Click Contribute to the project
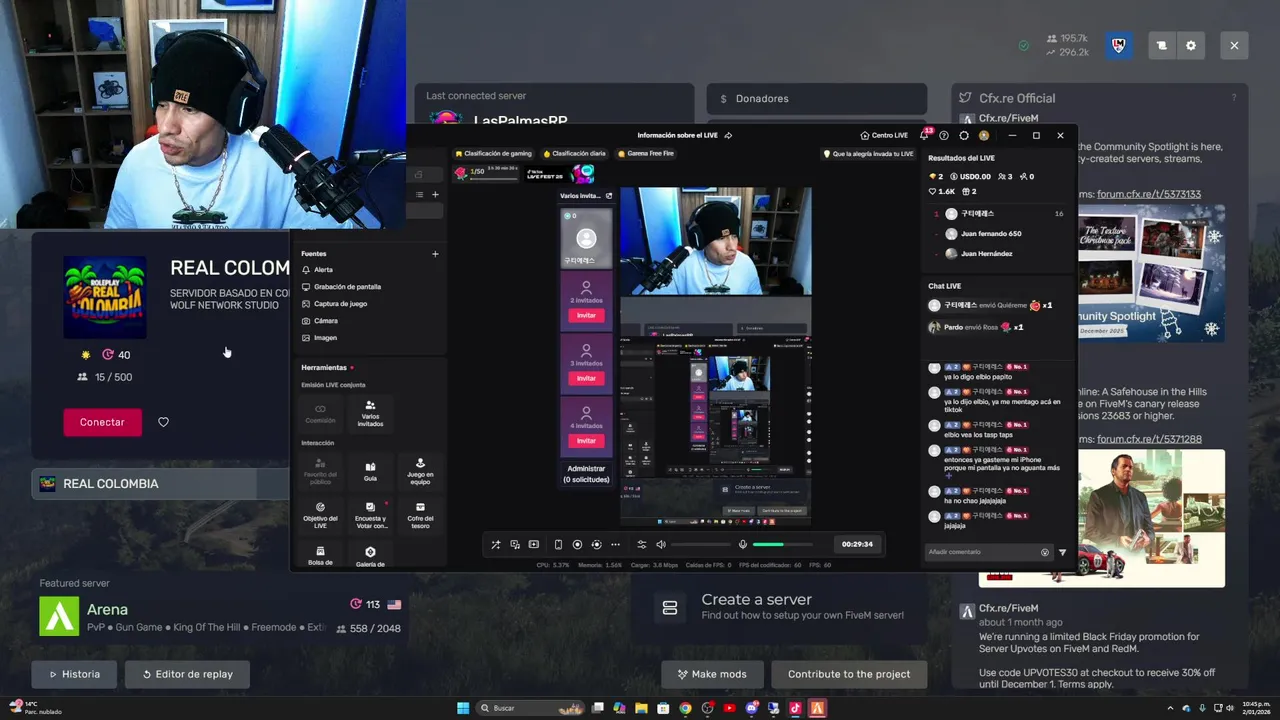The width and height of the screenshot is (1280, 720). pos(849,674)
